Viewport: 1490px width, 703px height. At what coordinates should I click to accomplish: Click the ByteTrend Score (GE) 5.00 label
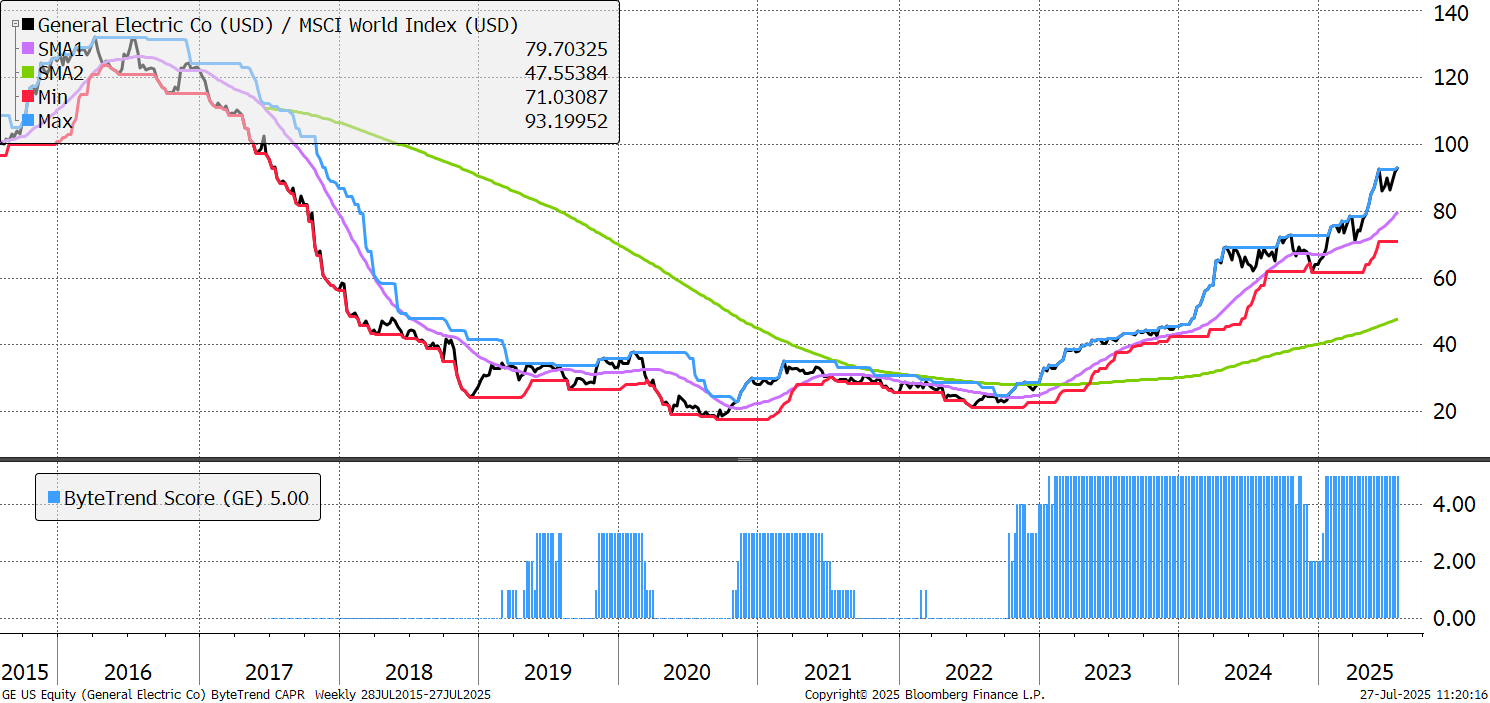[x=187, y=497]
